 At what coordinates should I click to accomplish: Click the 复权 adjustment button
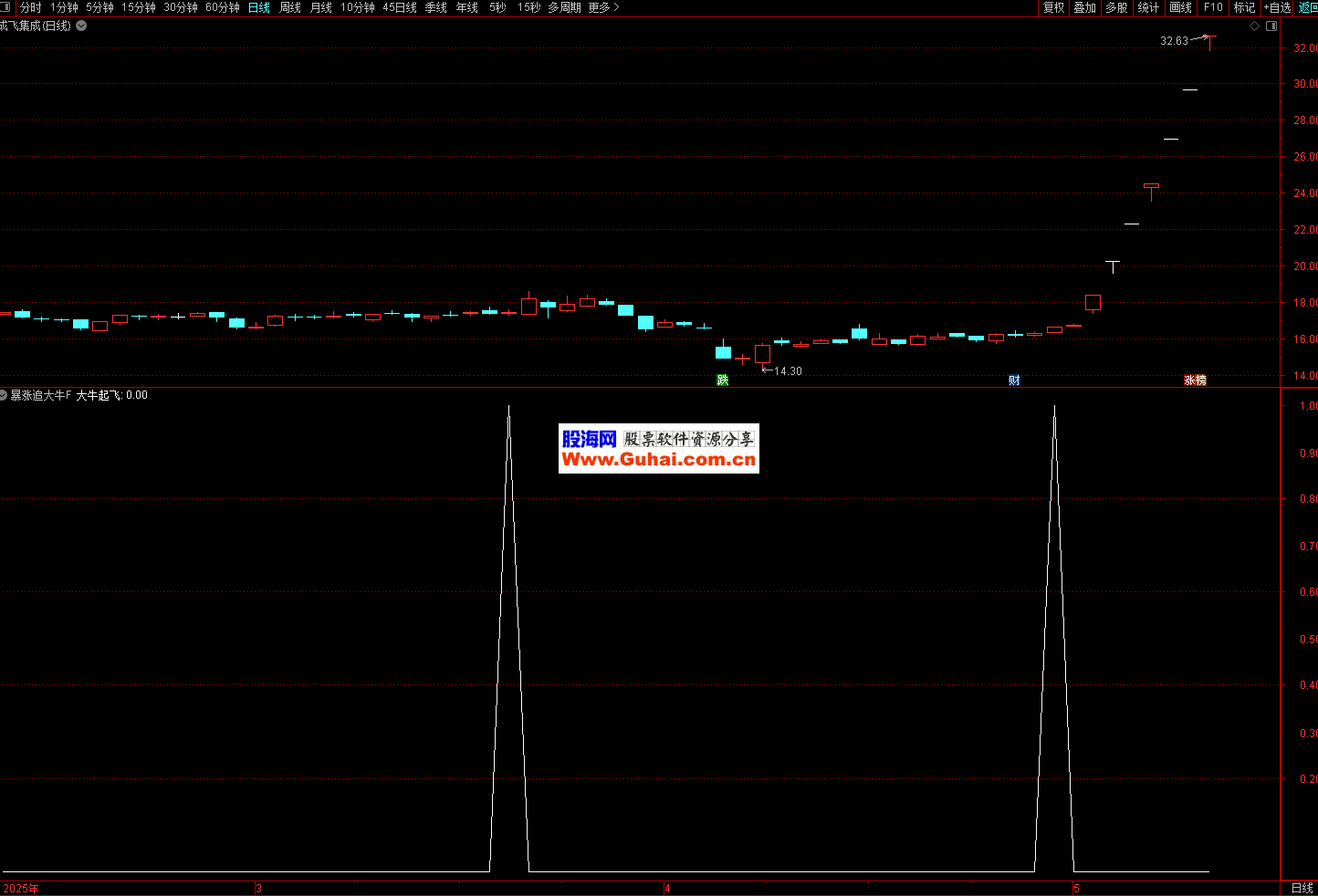(x=1054, y=7)
